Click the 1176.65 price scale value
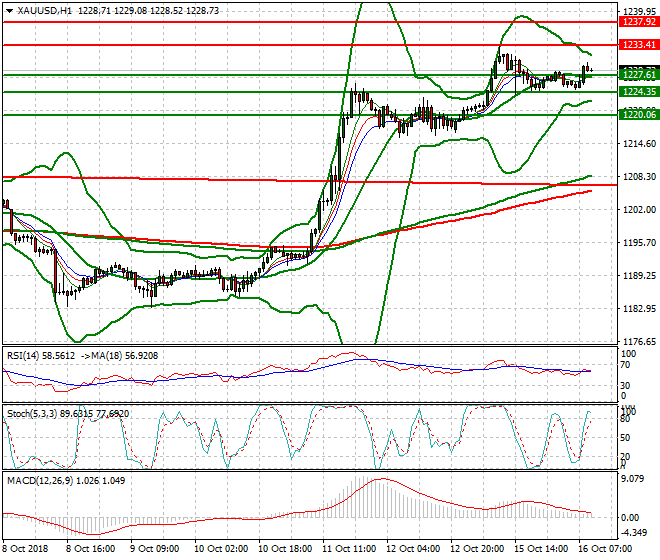 [639, 341]
